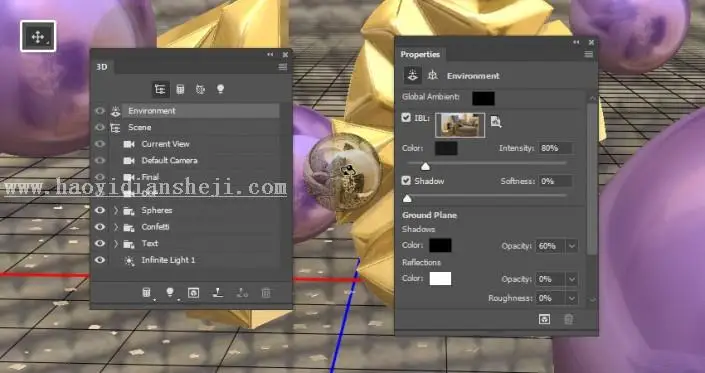Hide the Text group

[100, 243]
